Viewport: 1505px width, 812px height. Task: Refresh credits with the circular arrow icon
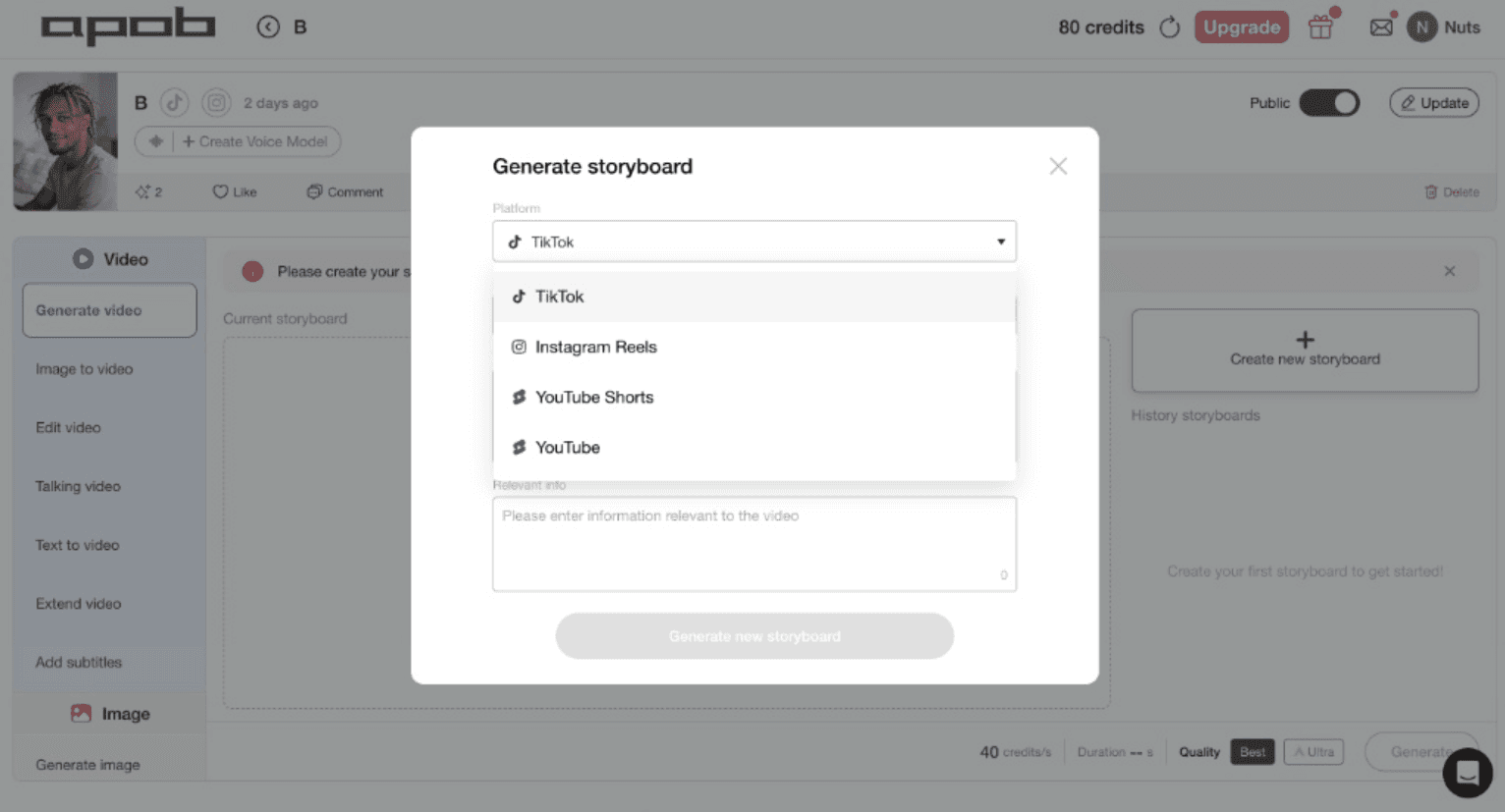coord(1169,27)
